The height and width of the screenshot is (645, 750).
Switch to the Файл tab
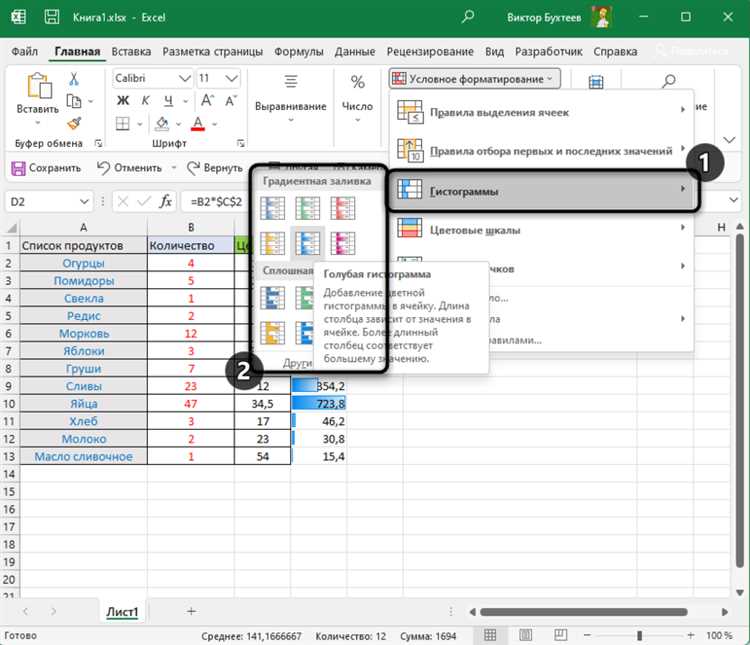click(24, 51)
